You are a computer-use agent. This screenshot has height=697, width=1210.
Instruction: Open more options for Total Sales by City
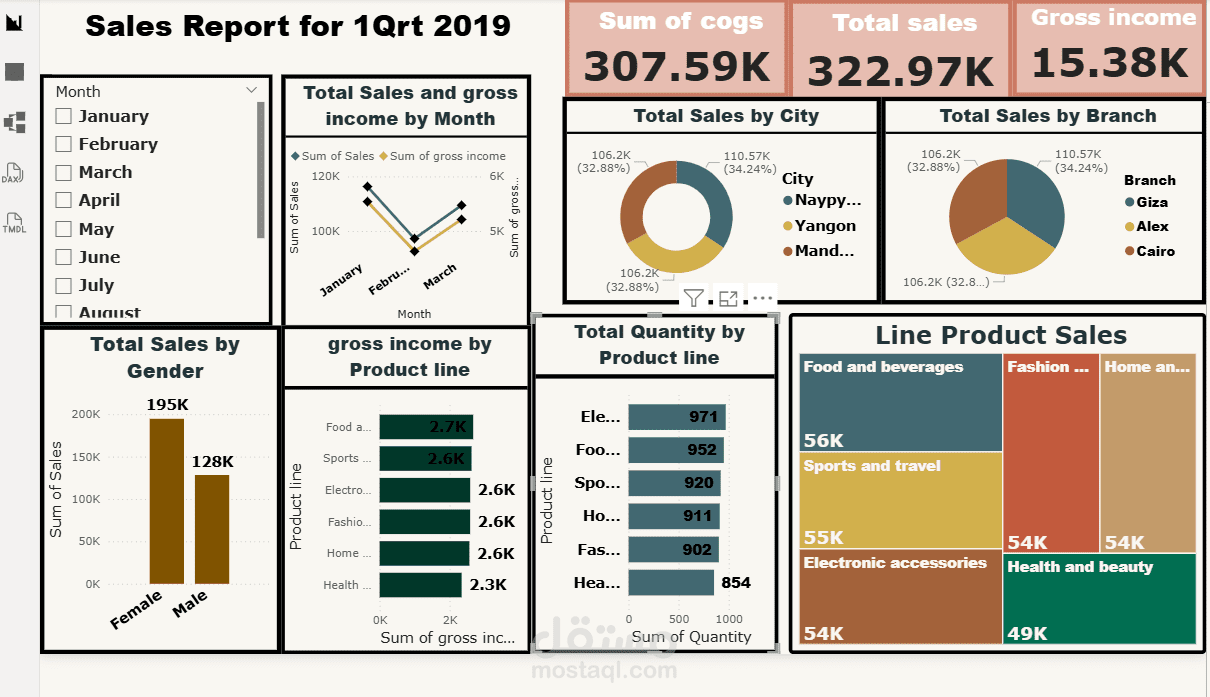pos(761,297)
